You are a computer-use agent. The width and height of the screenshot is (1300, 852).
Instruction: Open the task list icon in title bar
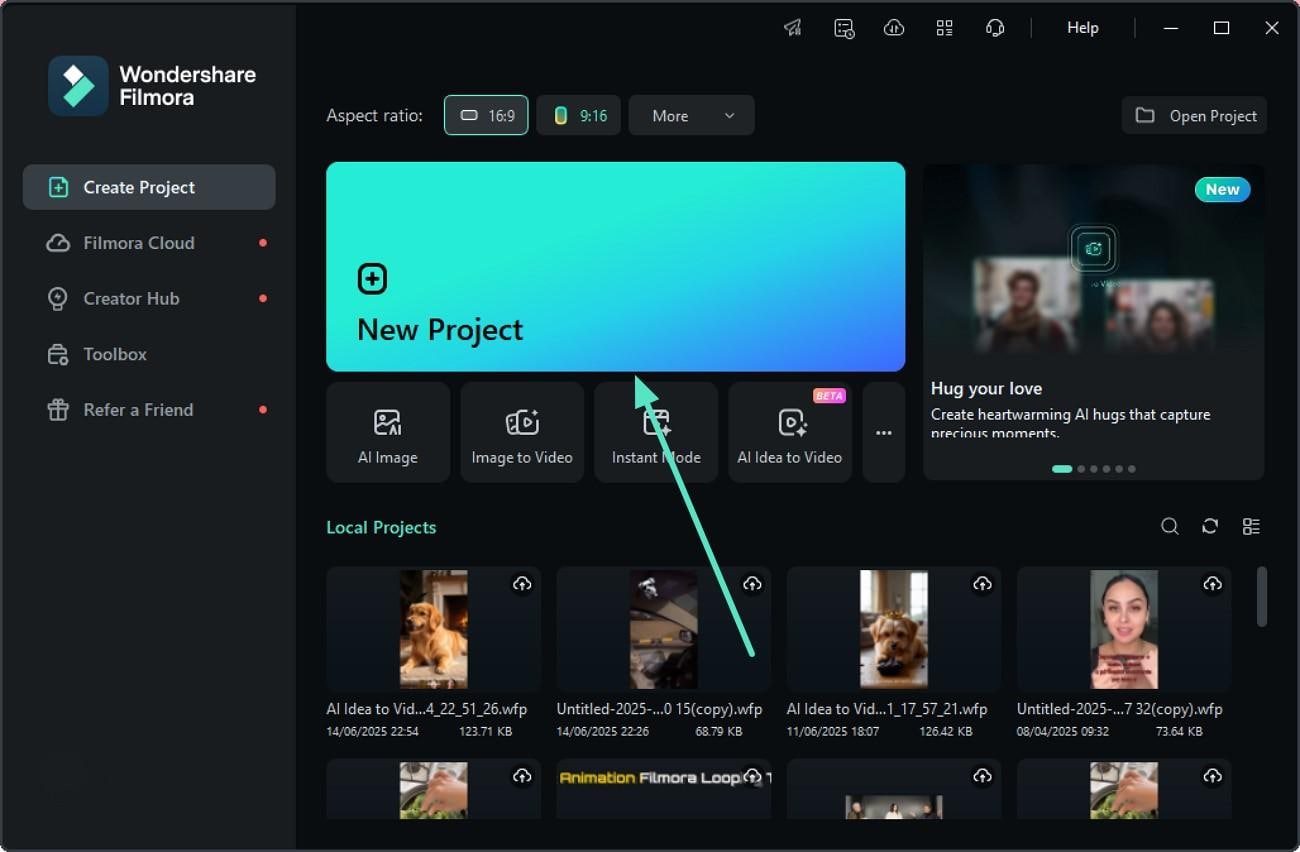pyautogui.click(x=844, y=28)
